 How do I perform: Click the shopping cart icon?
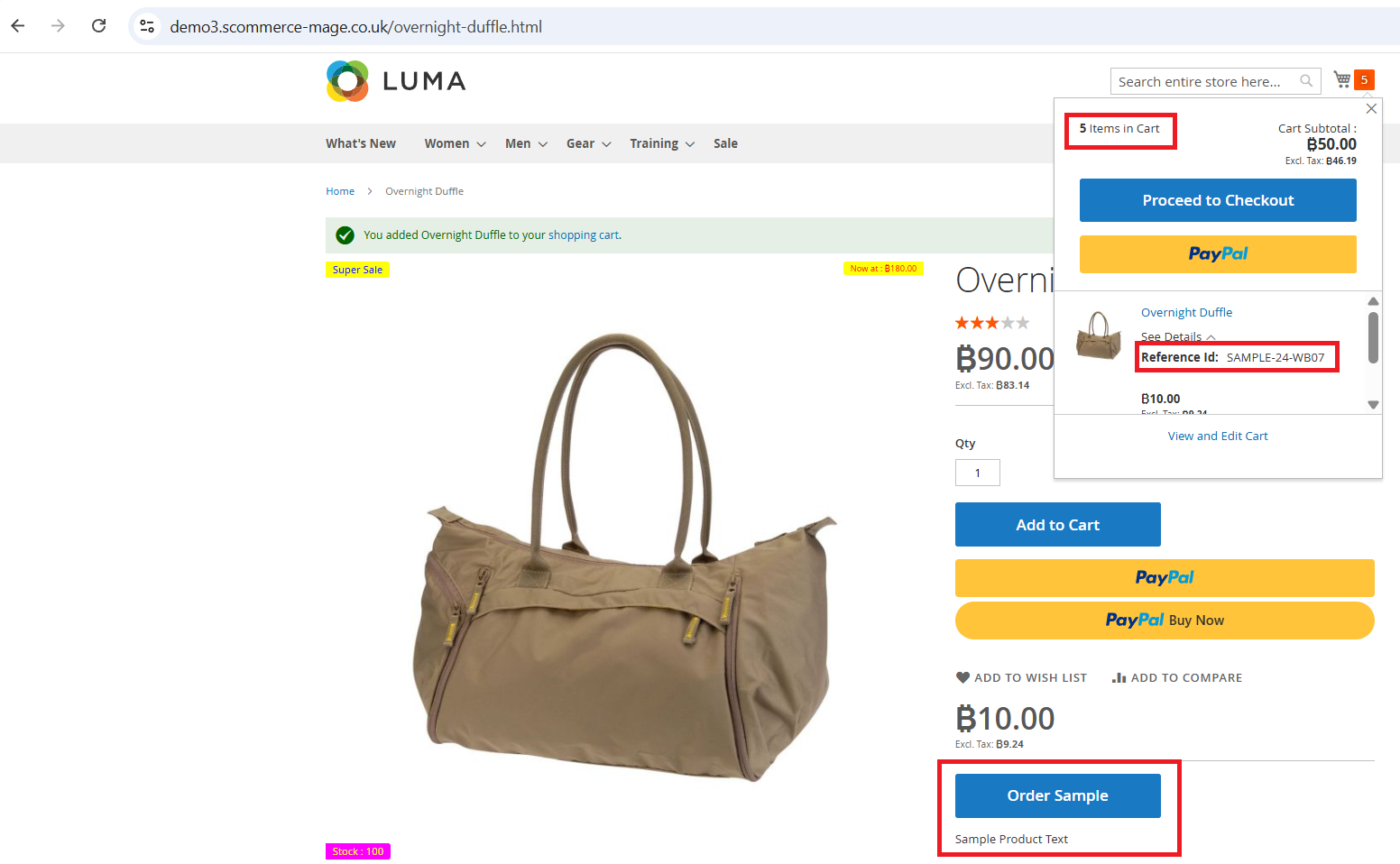click(x=1342, y=79)
